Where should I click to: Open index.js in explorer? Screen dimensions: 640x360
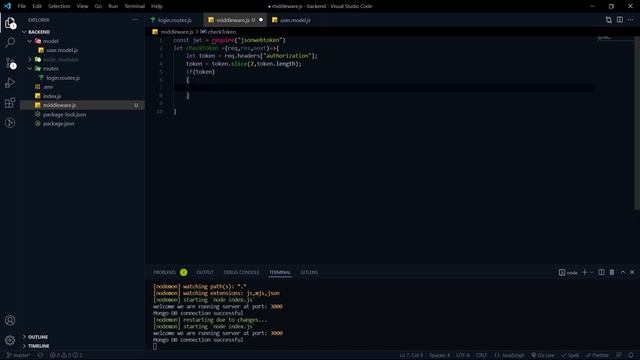click(51, 96)
